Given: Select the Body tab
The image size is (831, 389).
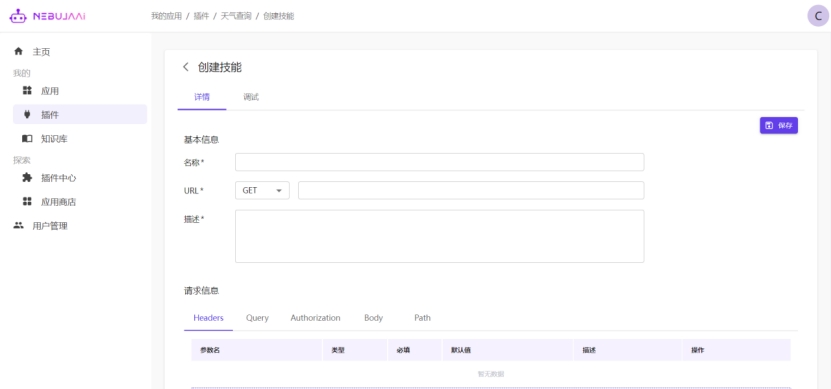Looking at the screenshot, I should click(x=373, y=318).
